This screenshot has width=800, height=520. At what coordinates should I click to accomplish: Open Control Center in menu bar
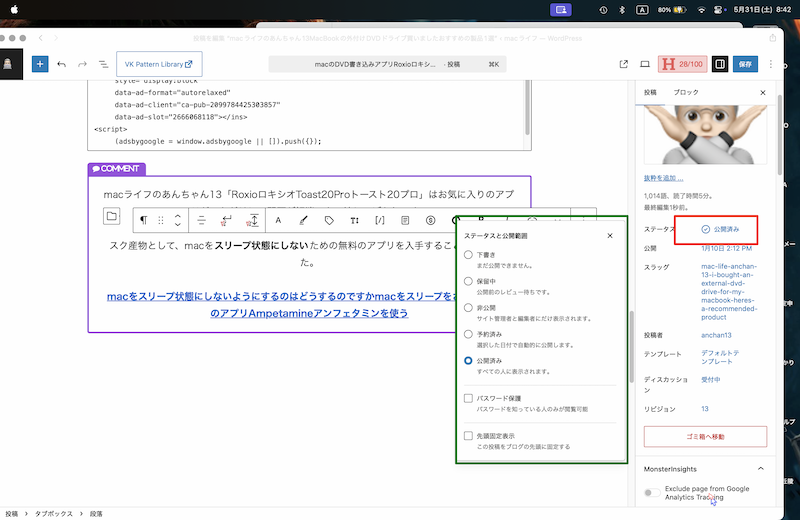719,9
